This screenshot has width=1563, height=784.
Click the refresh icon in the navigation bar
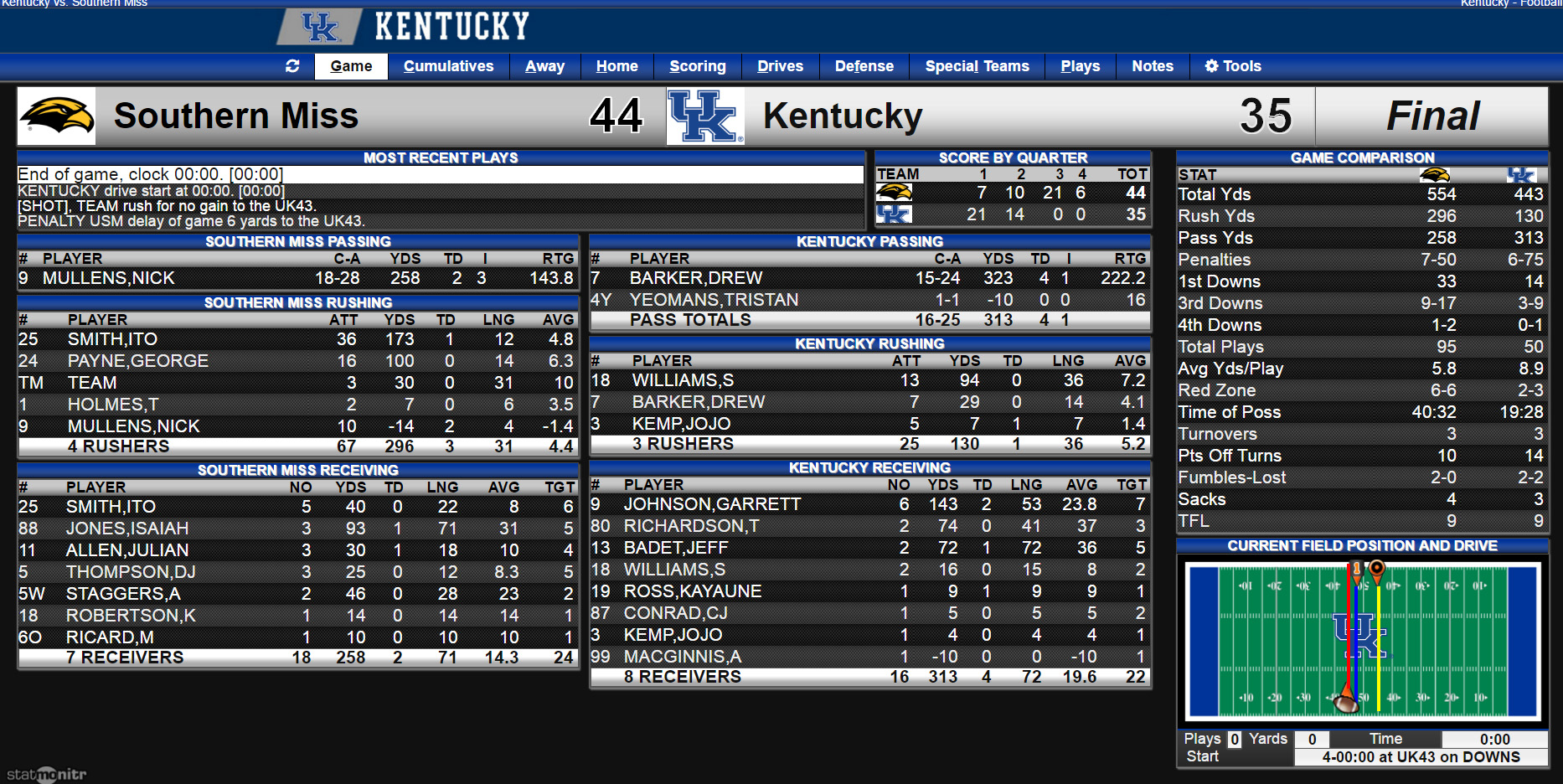[292, 66]
